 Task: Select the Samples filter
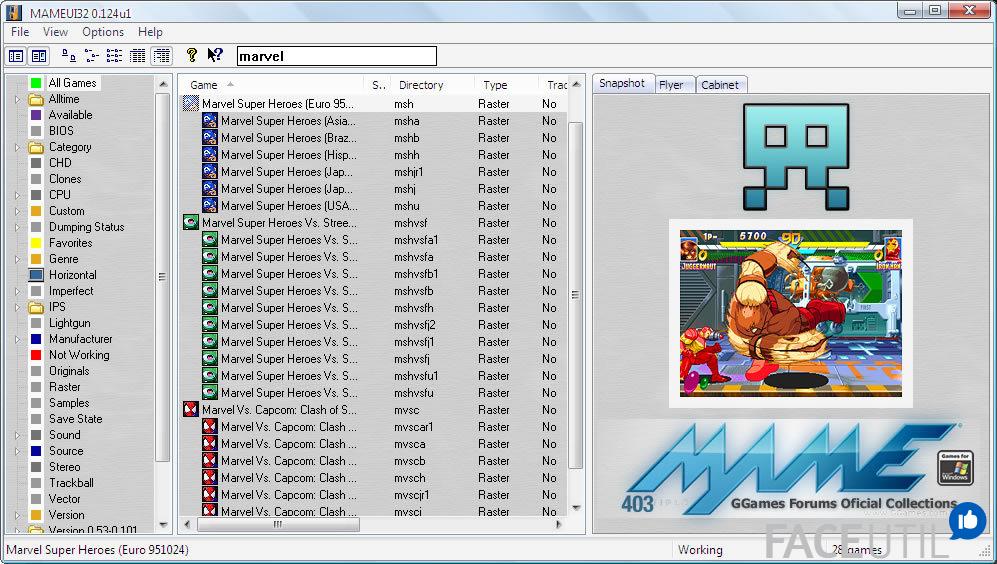(x=69, y=402)
